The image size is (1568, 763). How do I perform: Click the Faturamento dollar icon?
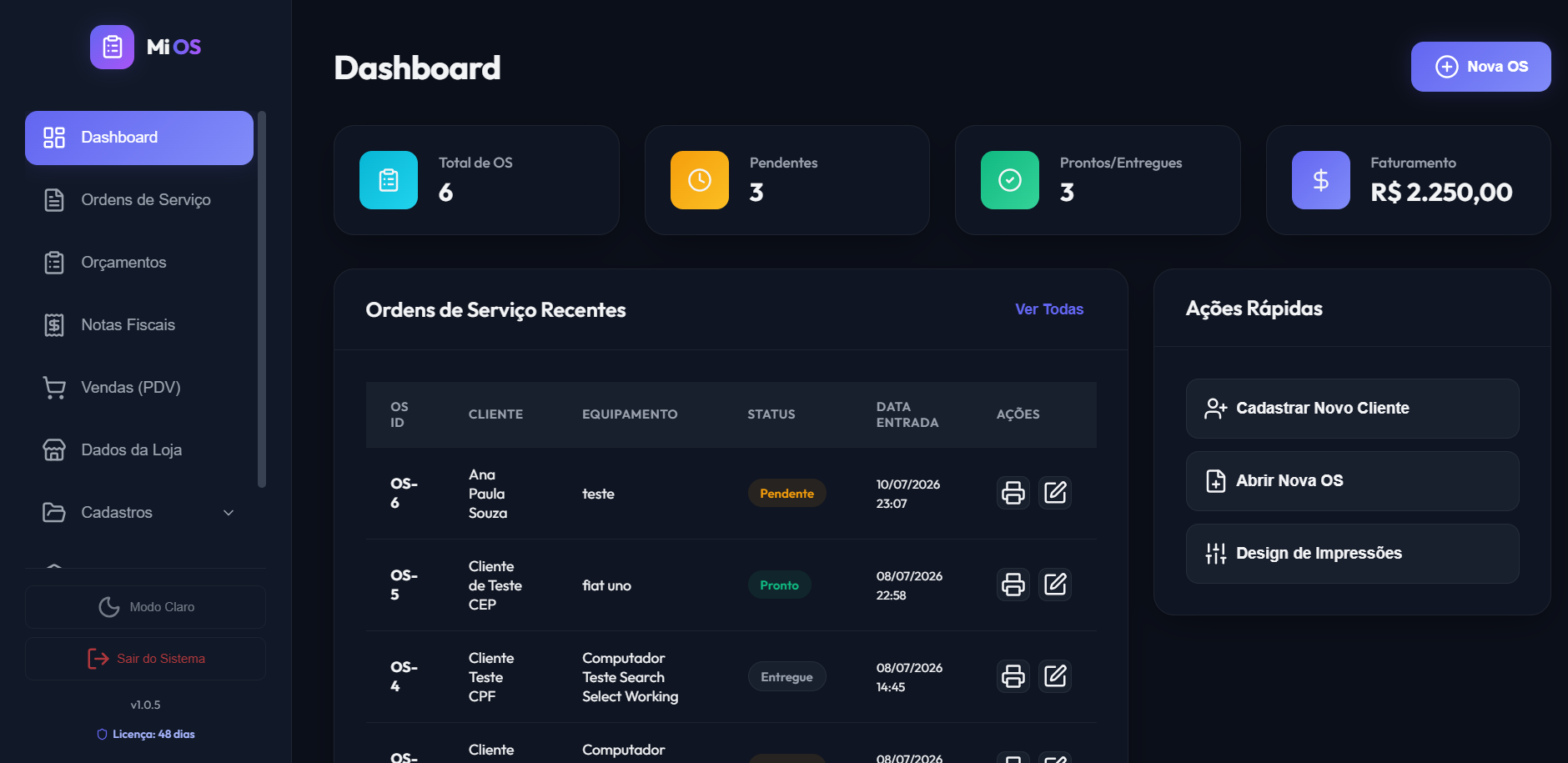click(x=1321, y=180)
